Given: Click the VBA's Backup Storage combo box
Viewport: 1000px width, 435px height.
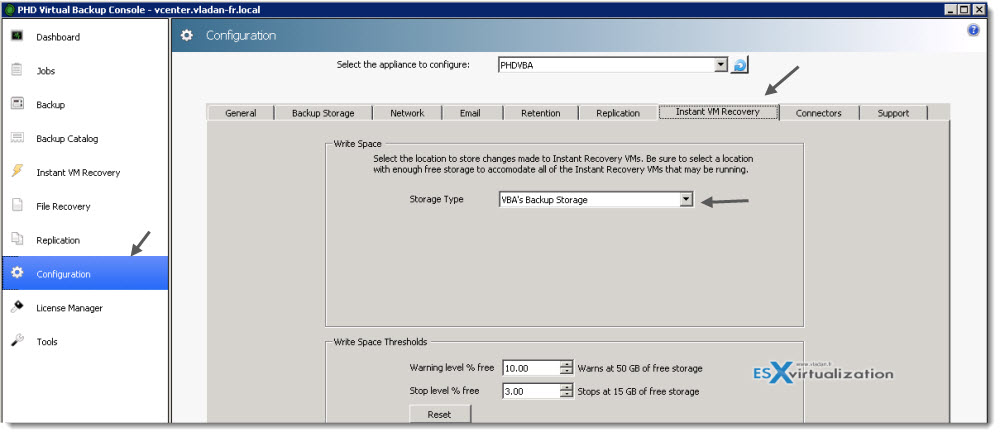Looking at the screenshot, I should pos(596,199).
